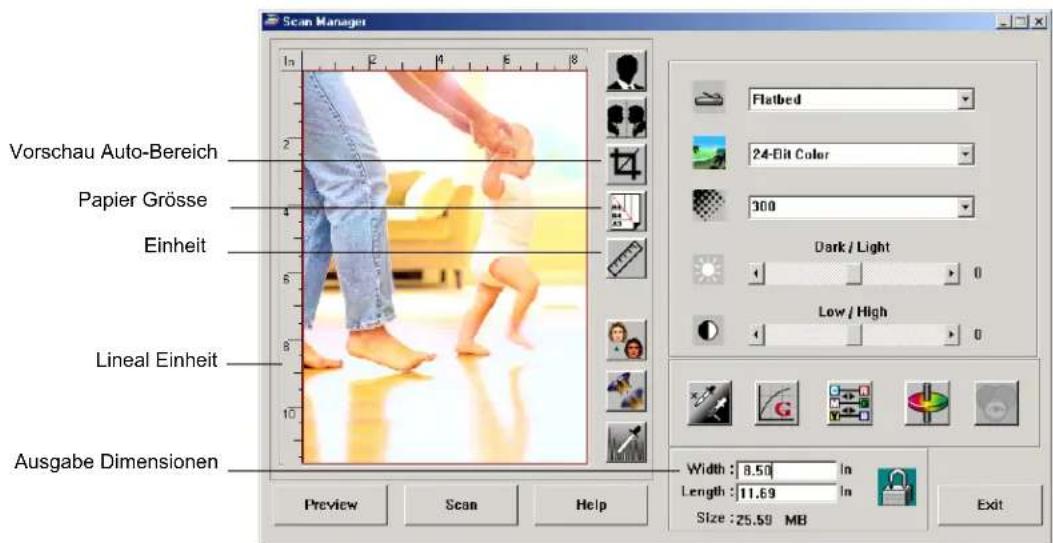The height and width of the screenshot is (543, 1053).
Task: Close the Scan Manager window
Action: (1038, 21)
